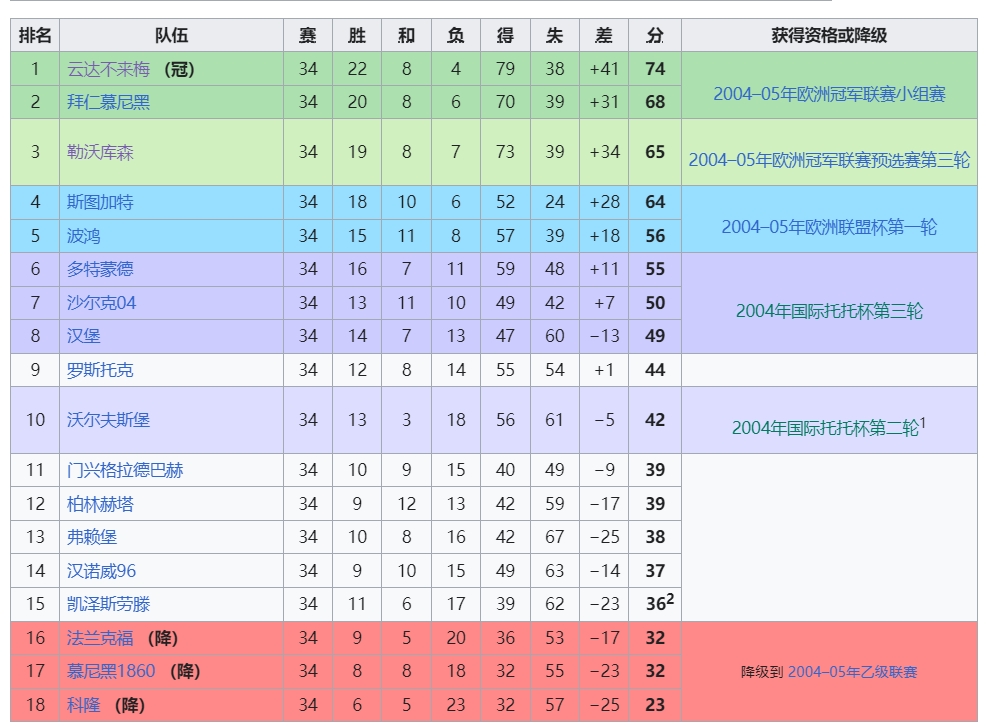The image size is (986, 726).
Task: Open the 云达不来梅 team link
Action: pyautogui.click(x=108, y=69)
